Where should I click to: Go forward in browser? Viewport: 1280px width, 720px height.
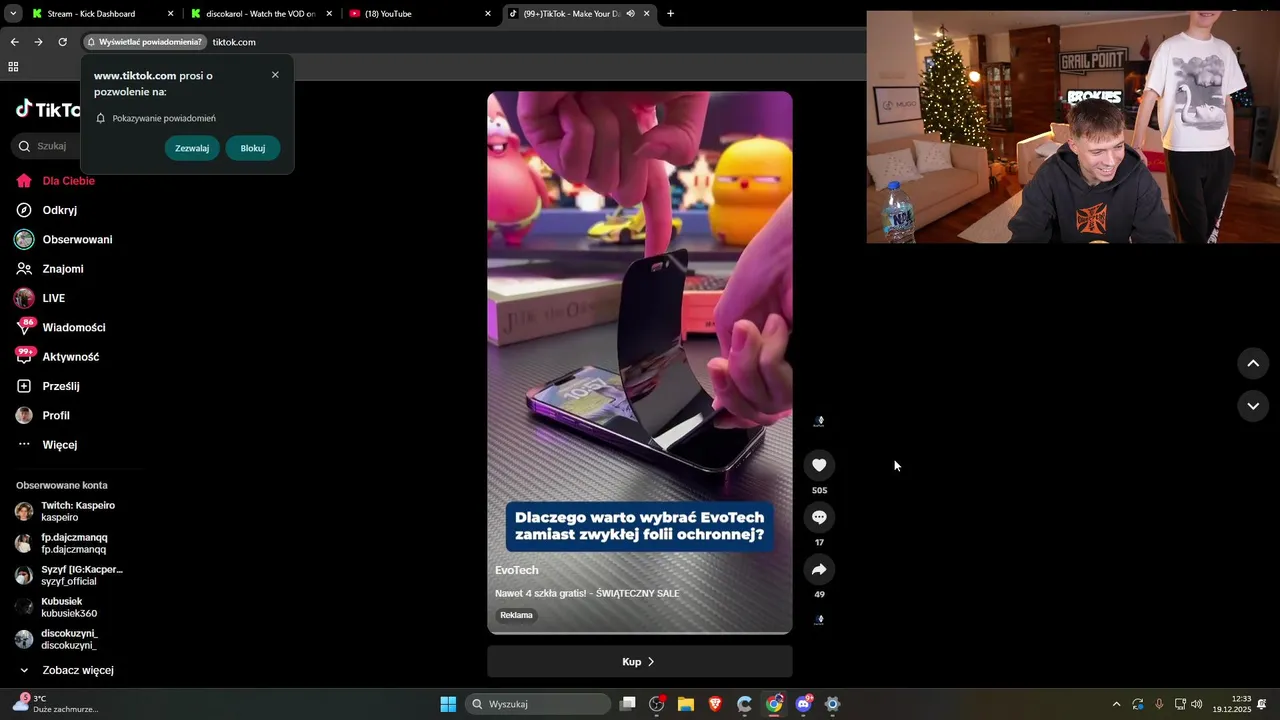point(38,42)
